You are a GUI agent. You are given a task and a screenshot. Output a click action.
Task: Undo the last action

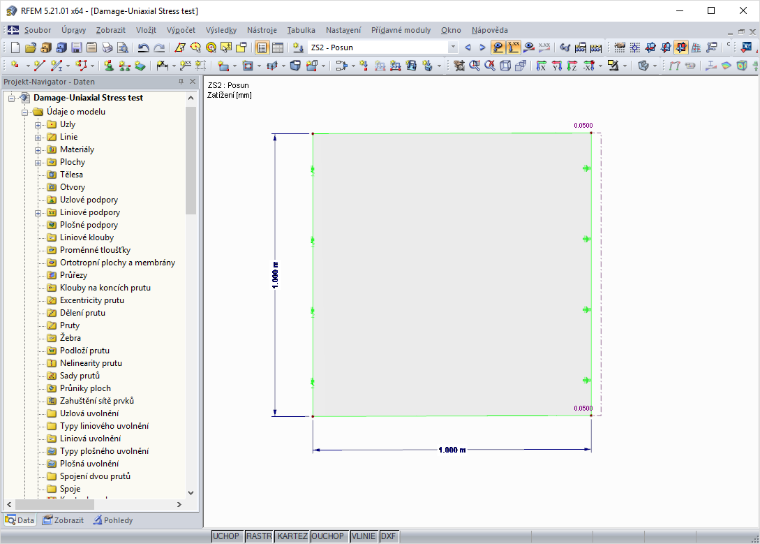143,48
